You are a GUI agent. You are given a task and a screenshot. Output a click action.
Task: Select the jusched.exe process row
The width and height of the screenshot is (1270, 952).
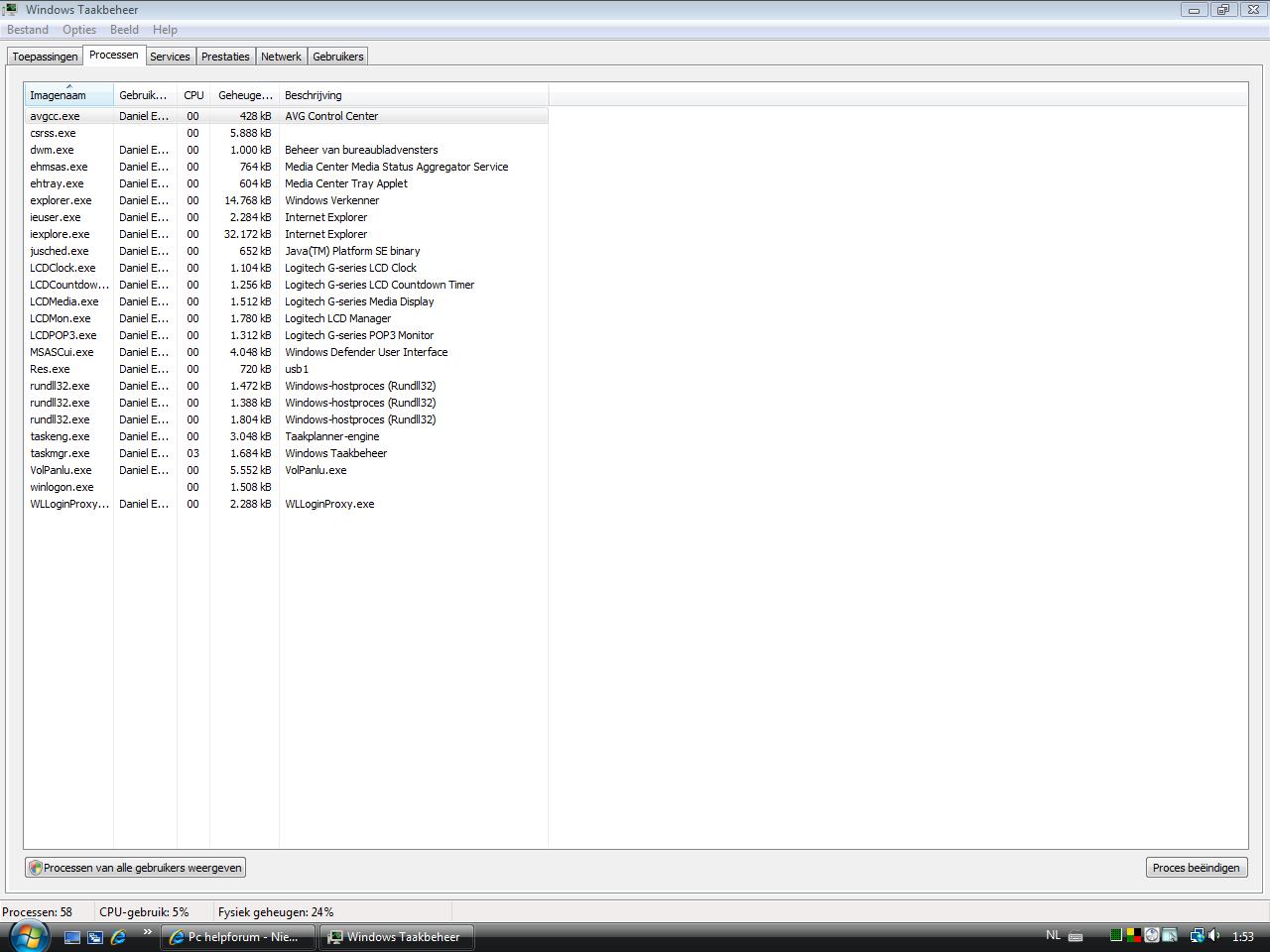[x=287, y=251]
